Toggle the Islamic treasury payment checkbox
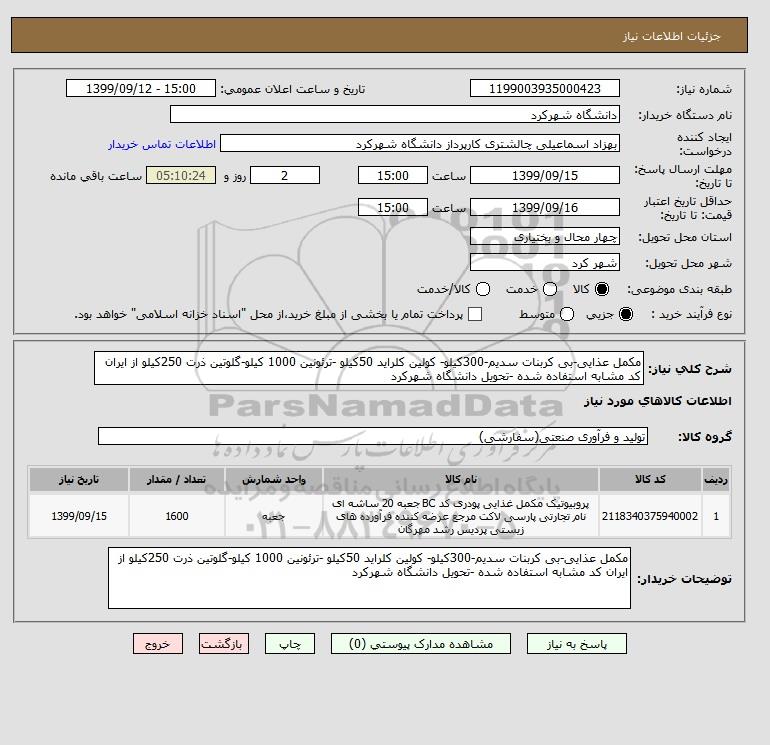The height and width of the screenshot is (745, 770). coord(475,314)
